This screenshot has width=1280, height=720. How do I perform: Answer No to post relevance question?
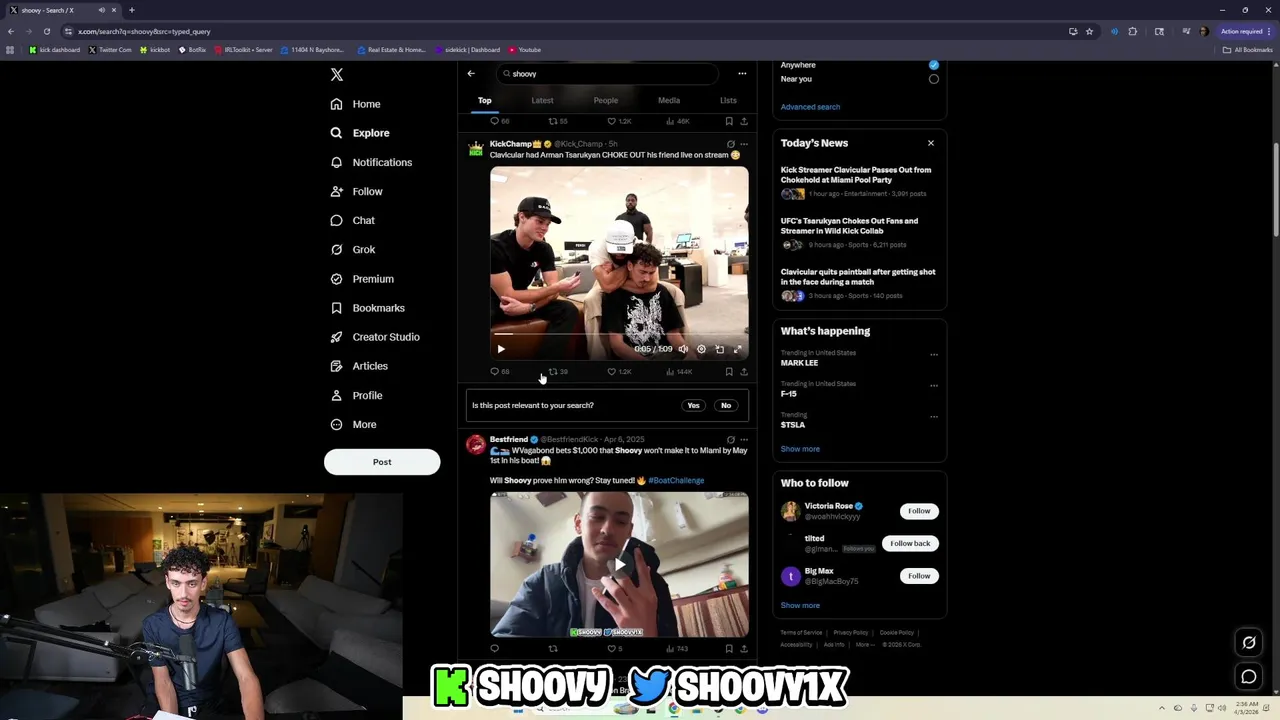pos(726,405)
